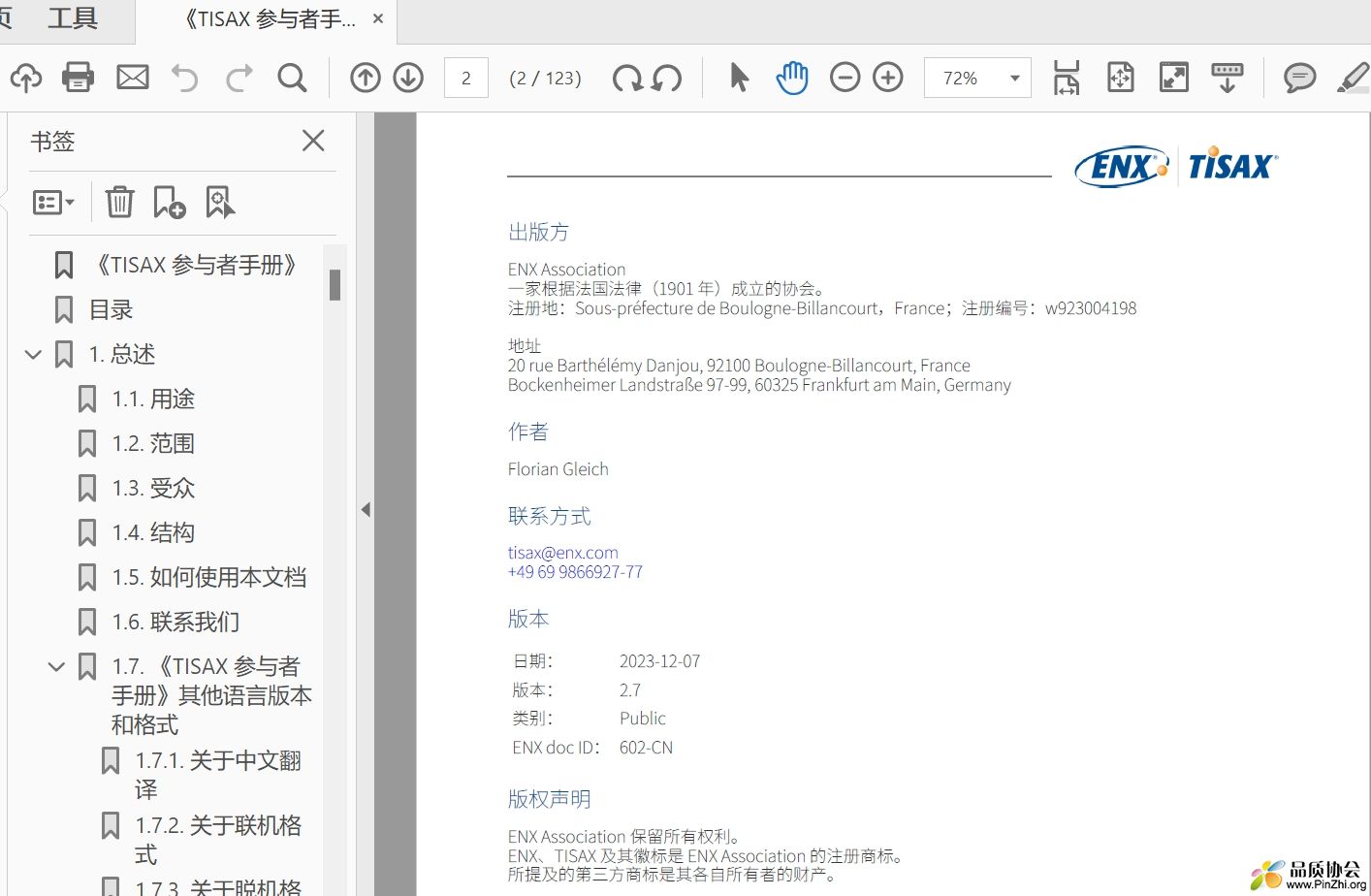
Task: Add a new bookmark icon
Action: [170, 202]
